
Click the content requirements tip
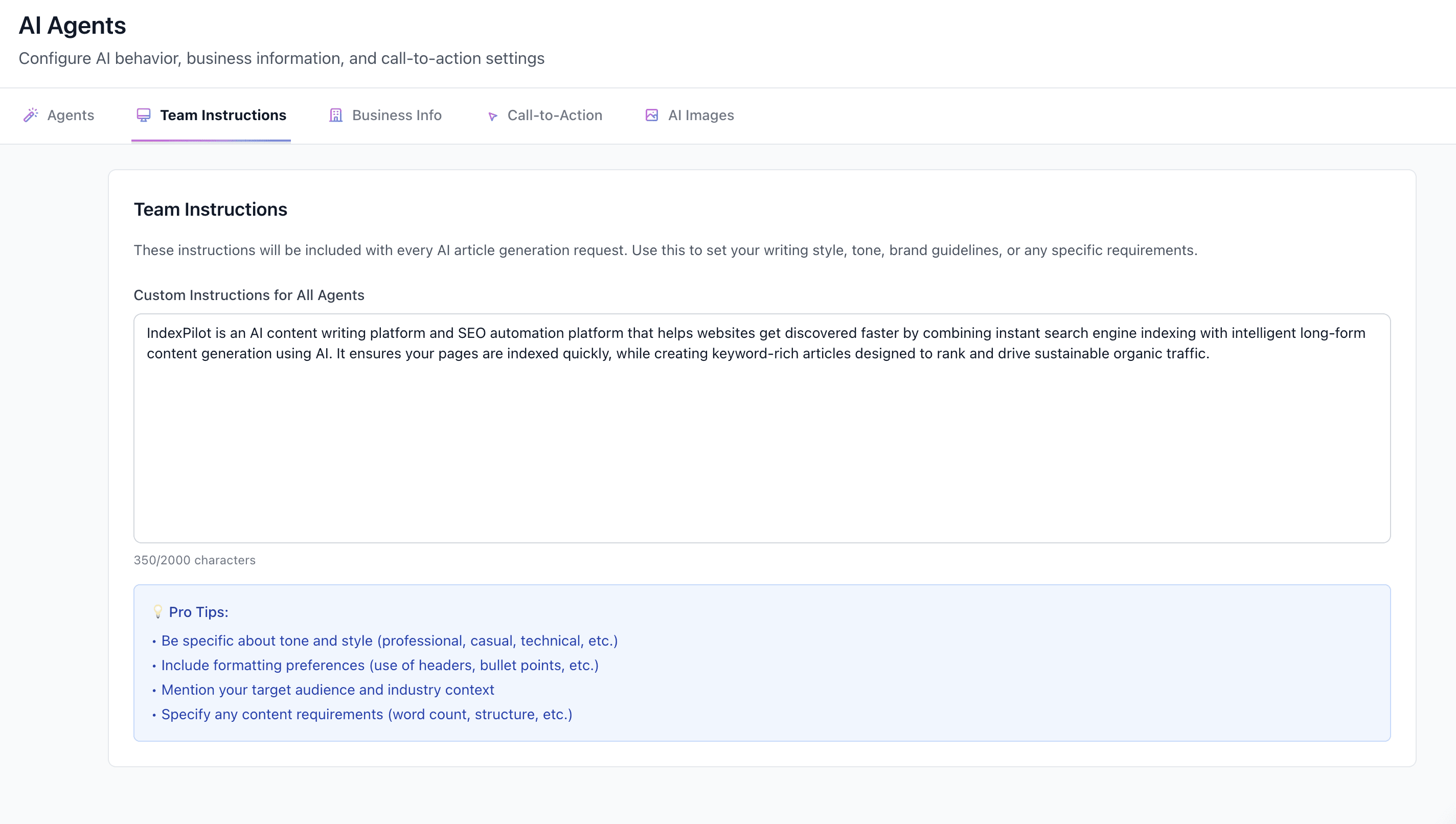(367, 714)
